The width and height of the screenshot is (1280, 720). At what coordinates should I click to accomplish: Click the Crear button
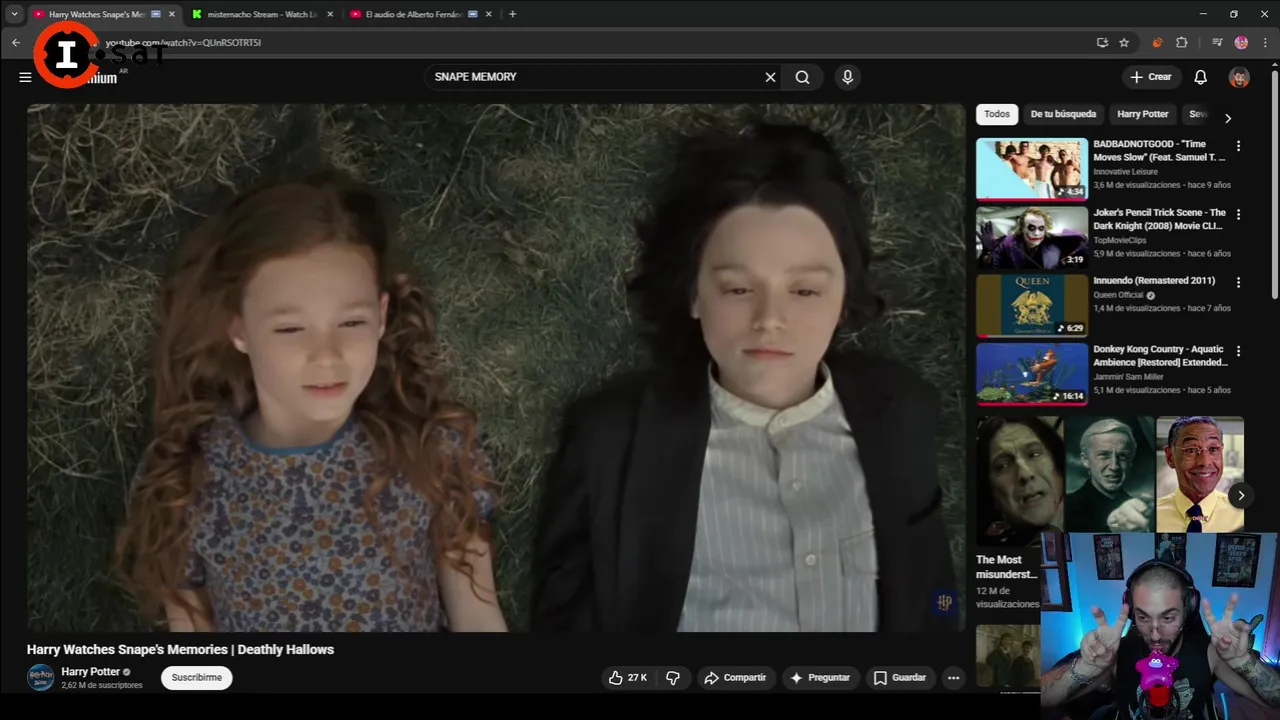click(1151, 77)
